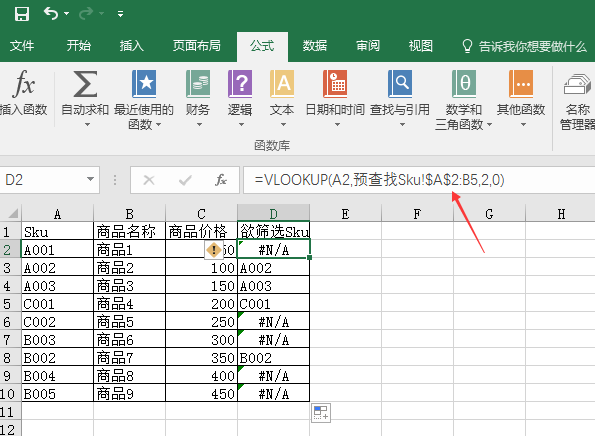Select column E header
This screenshot has width=595, height=436.
[x=345, y=214]
